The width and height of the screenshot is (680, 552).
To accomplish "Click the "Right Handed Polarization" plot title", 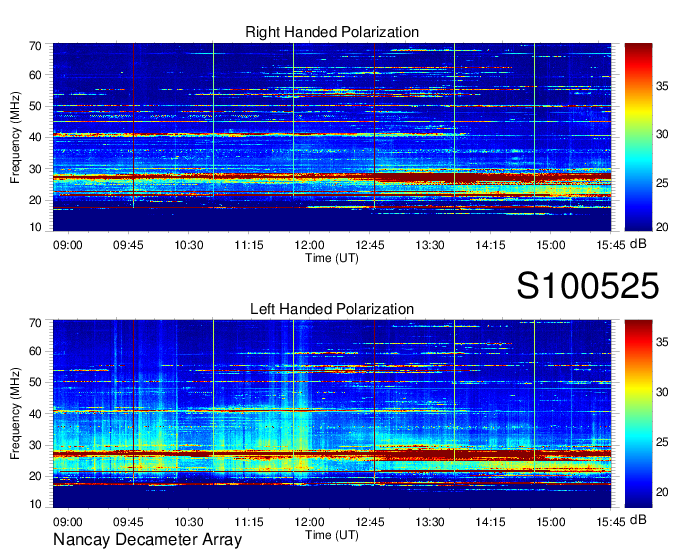I will [x=332, y=32].
